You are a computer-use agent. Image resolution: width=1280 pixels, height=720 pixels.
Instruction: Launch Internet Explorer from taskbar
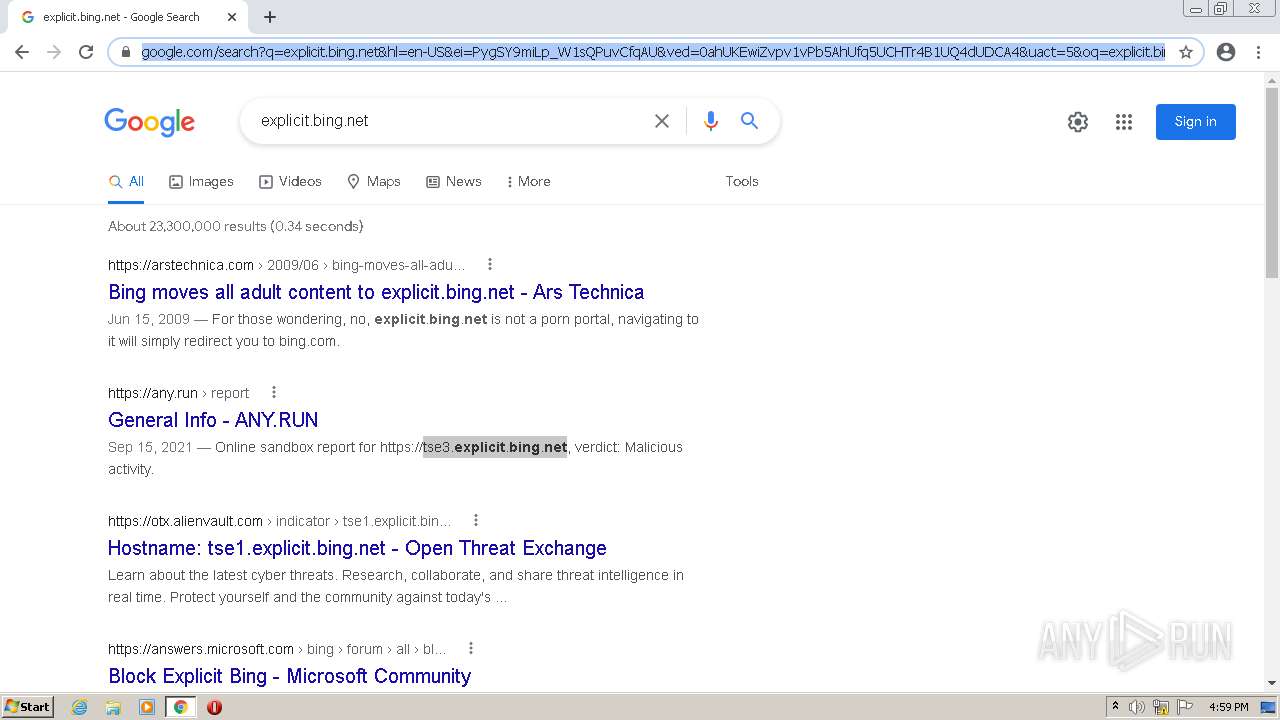click(80, 707)
